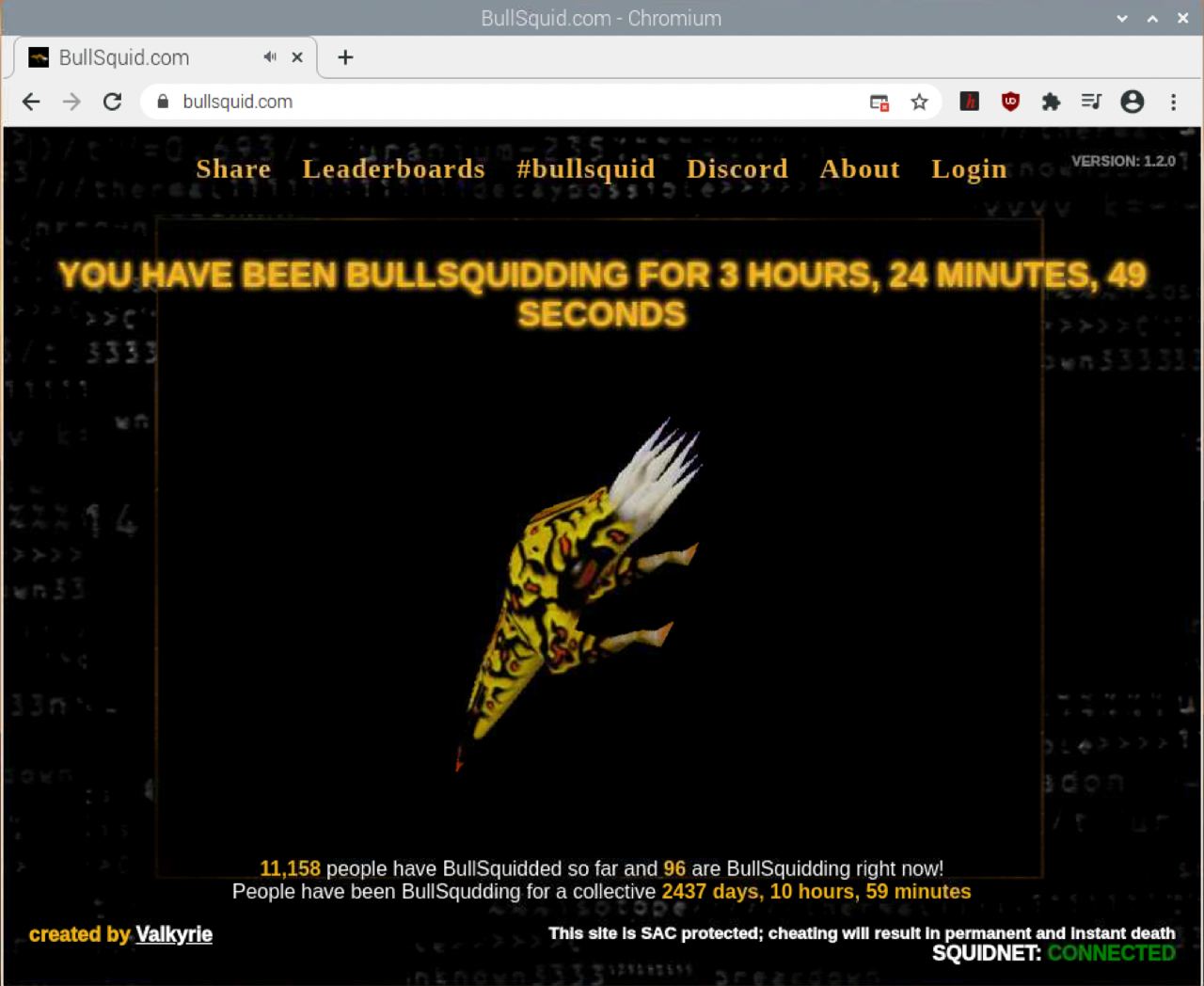Open the red 'h' extension
1204x986 pixels.
coord(970,102)
